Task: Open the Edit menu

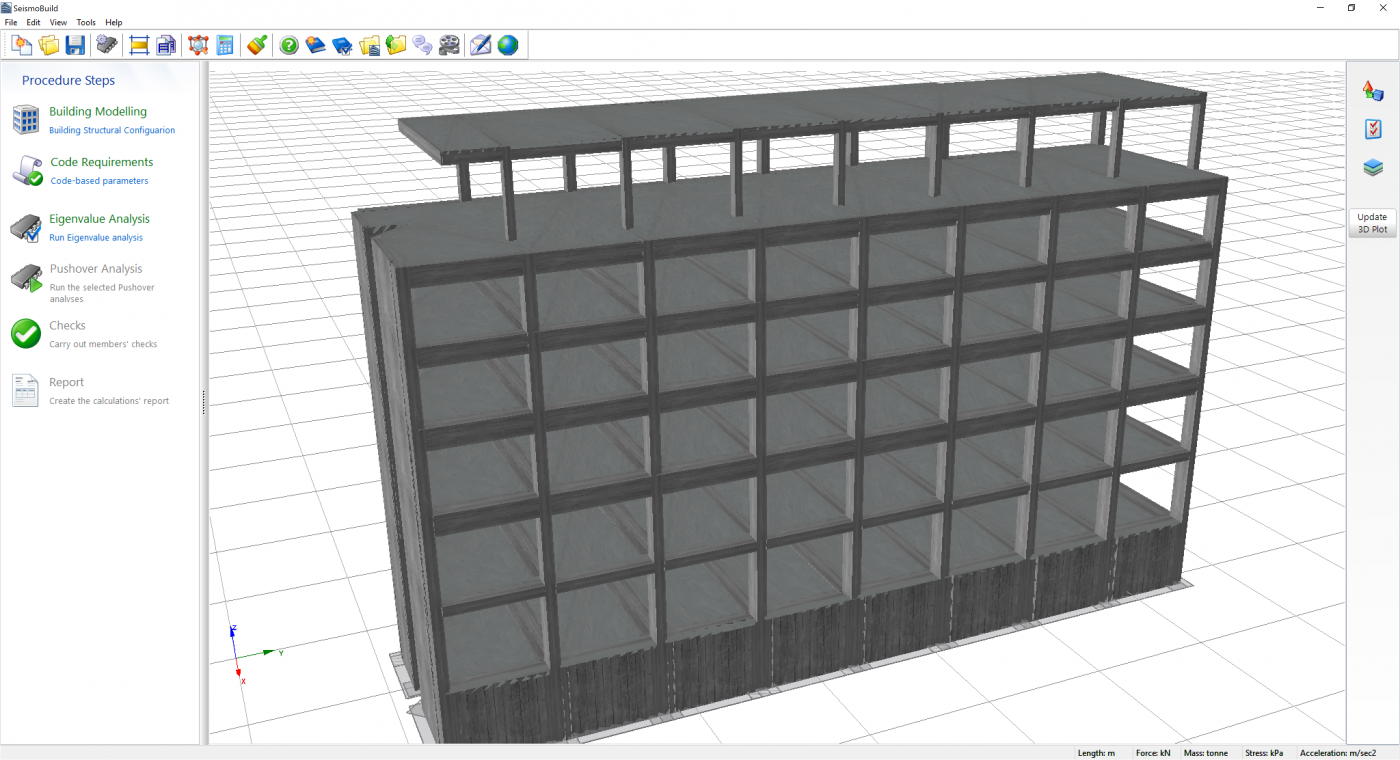Action: [34, 22]
